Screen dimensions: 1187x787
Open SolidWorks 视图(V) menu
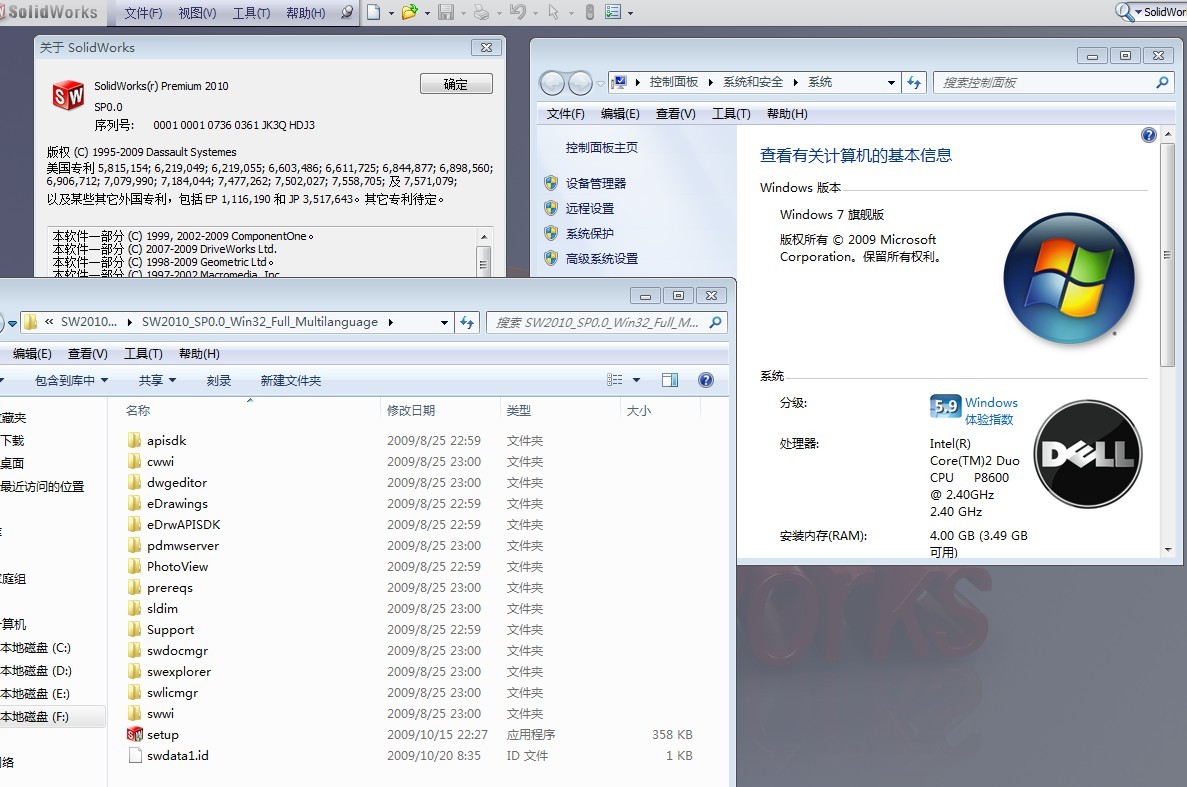pos(198,13)
